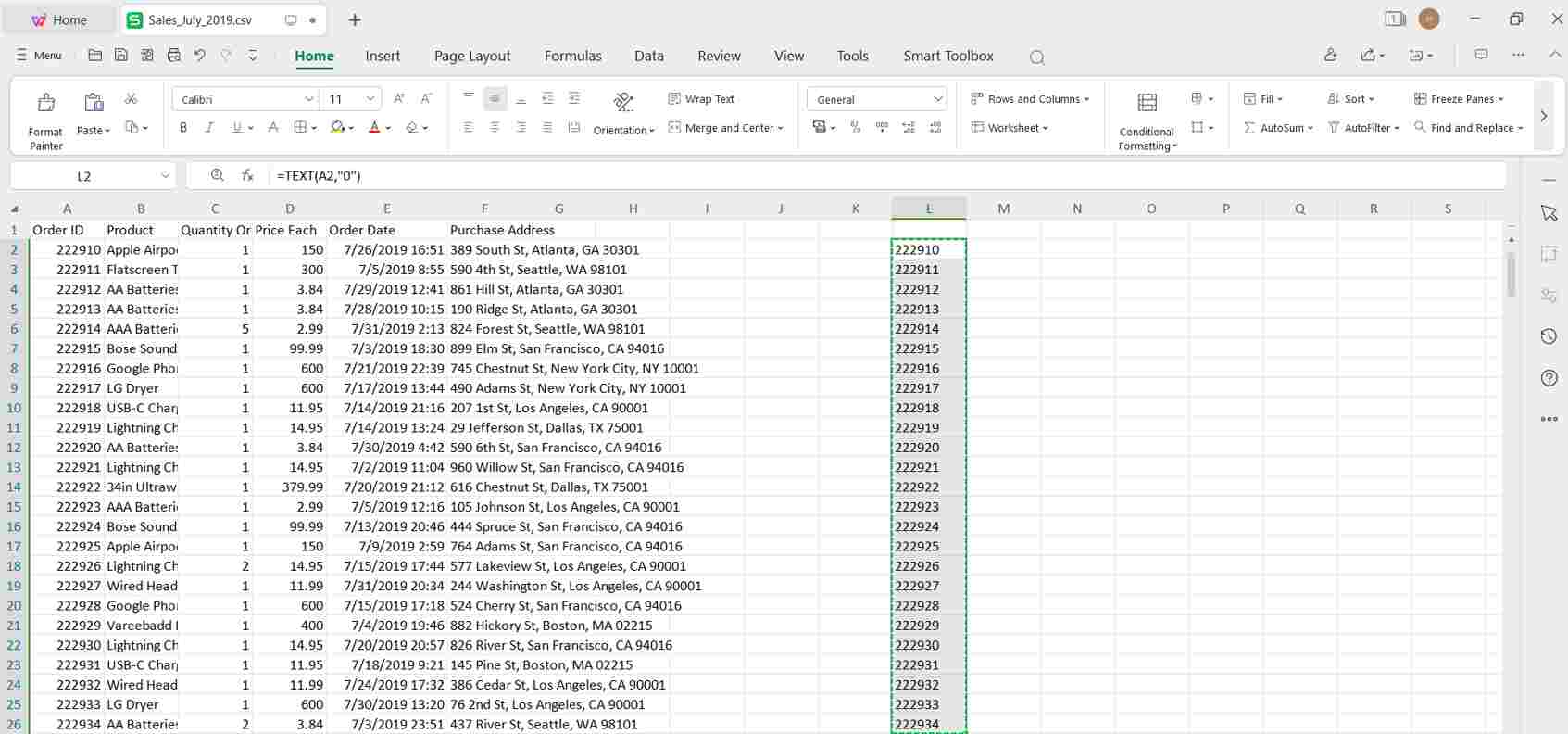
Task: Right-align cell contents
Action: click(521, 127)
